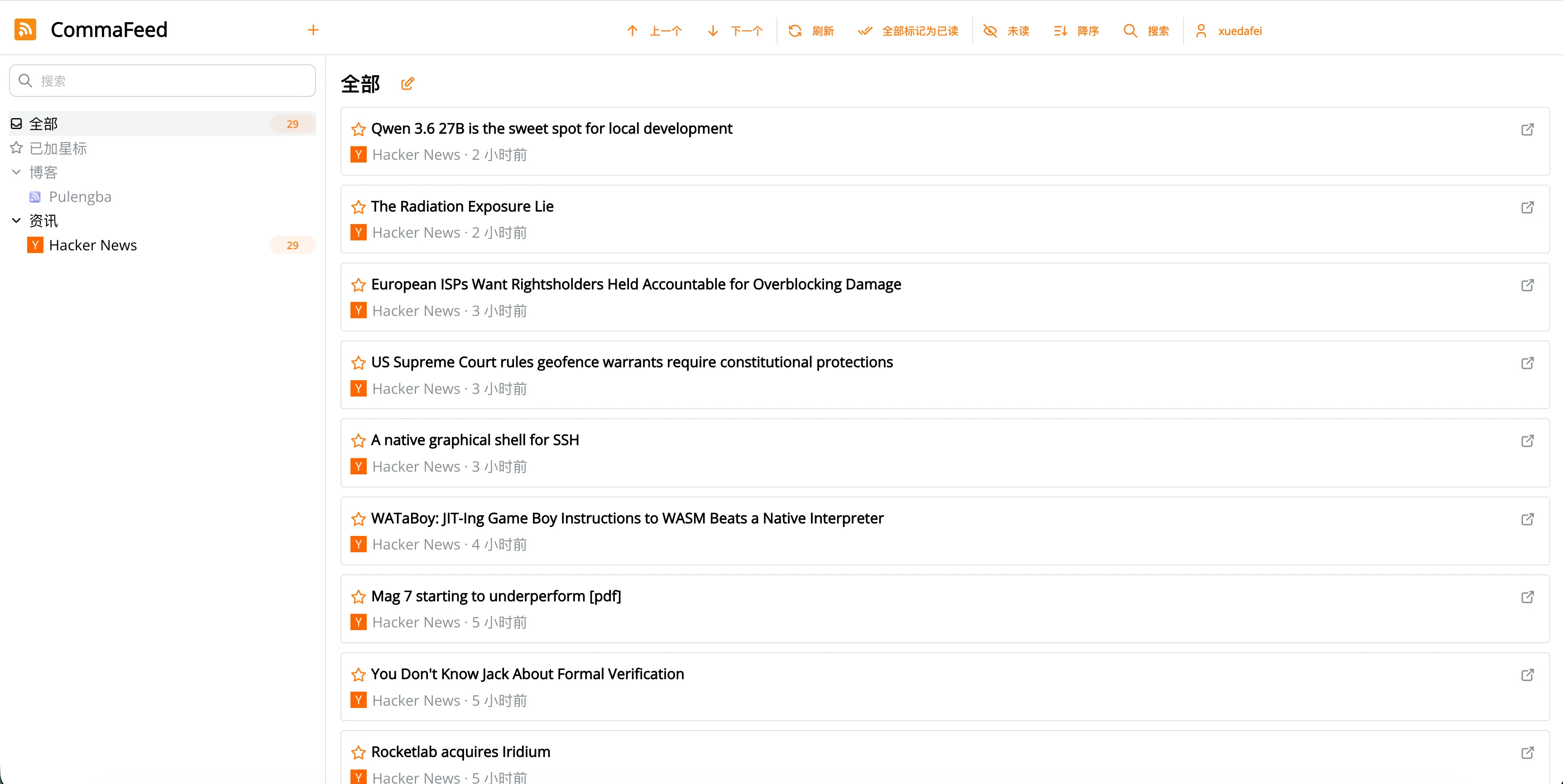Click the Y favicon under Radiation Exposure Lie
Viewport: 1563px width, 784px height.
point(359,232)
